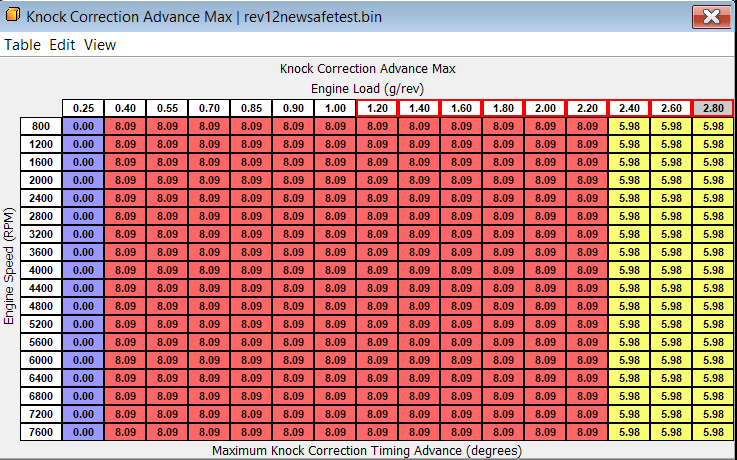Pick cell at 3200 RPM and 1.60 load
The width and height of the screenshot is (737, 460).
[461, 234]
